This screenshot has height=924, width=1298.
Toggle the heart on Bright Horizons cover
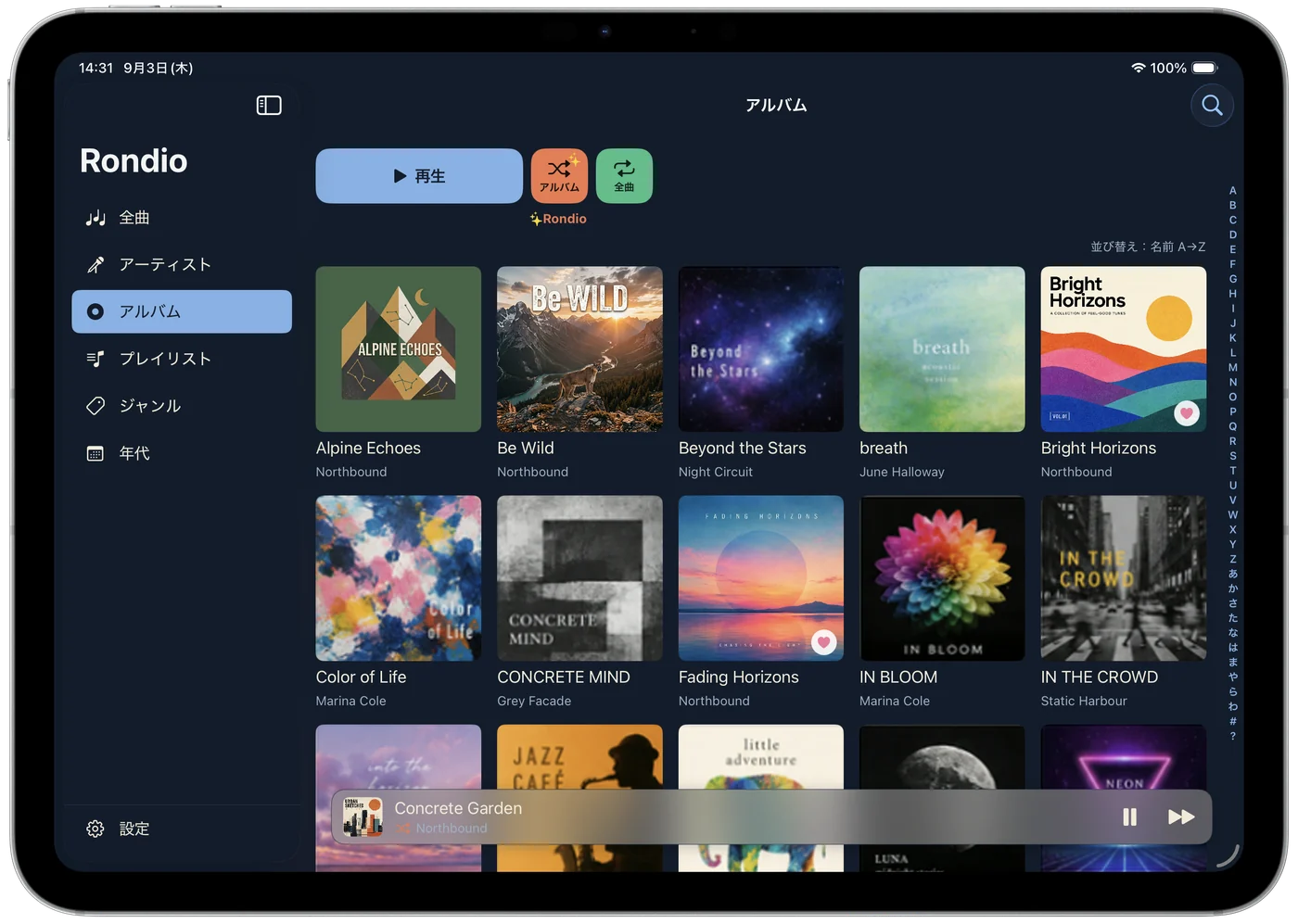(1187, 413)
